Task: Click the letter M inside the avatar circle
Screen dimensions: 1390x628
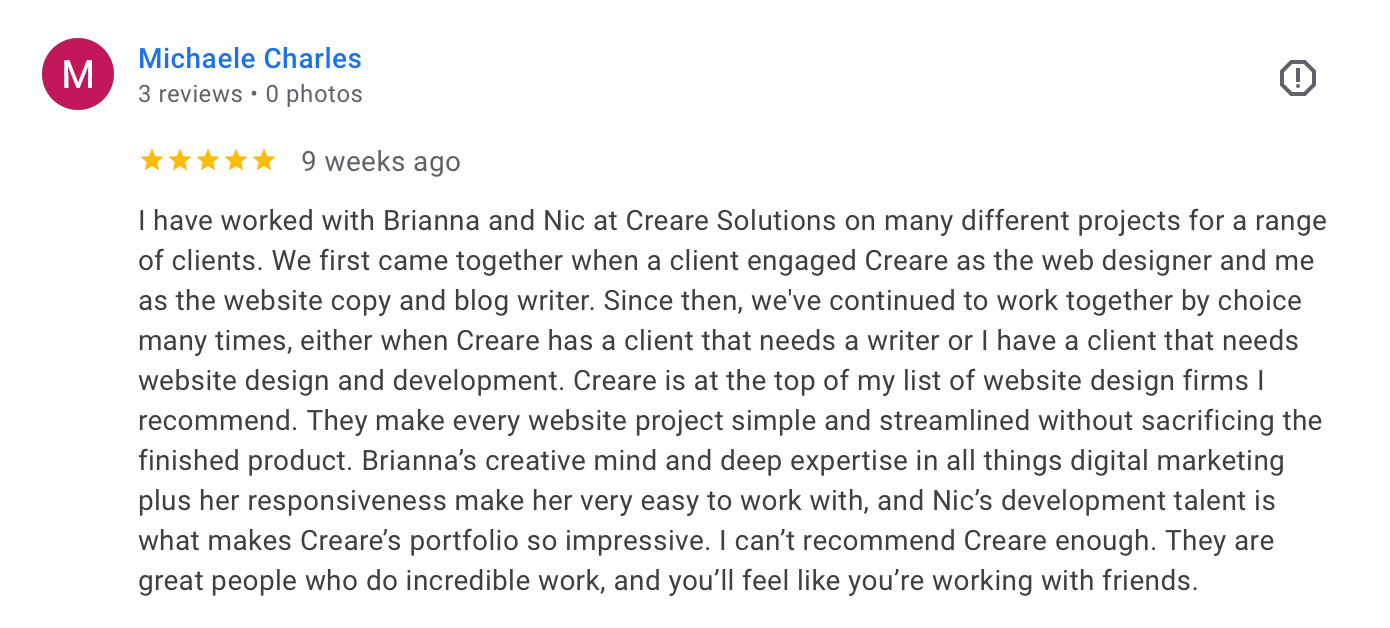Action: point(77,73)
